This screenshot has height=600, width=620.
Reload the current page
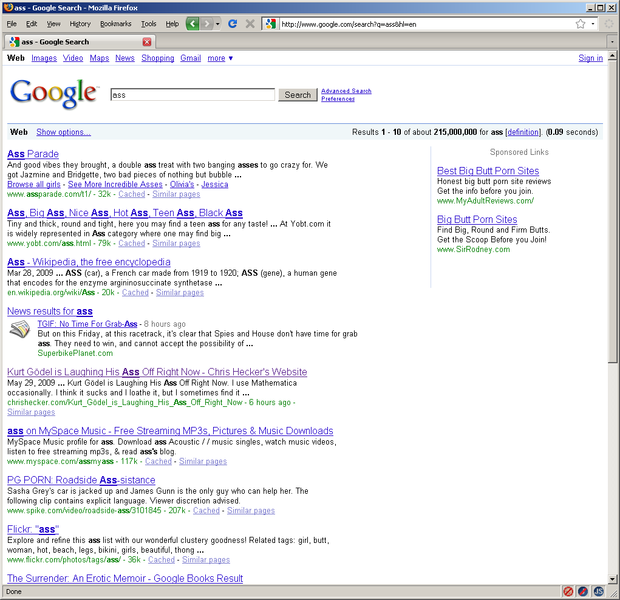pos(232,23)
